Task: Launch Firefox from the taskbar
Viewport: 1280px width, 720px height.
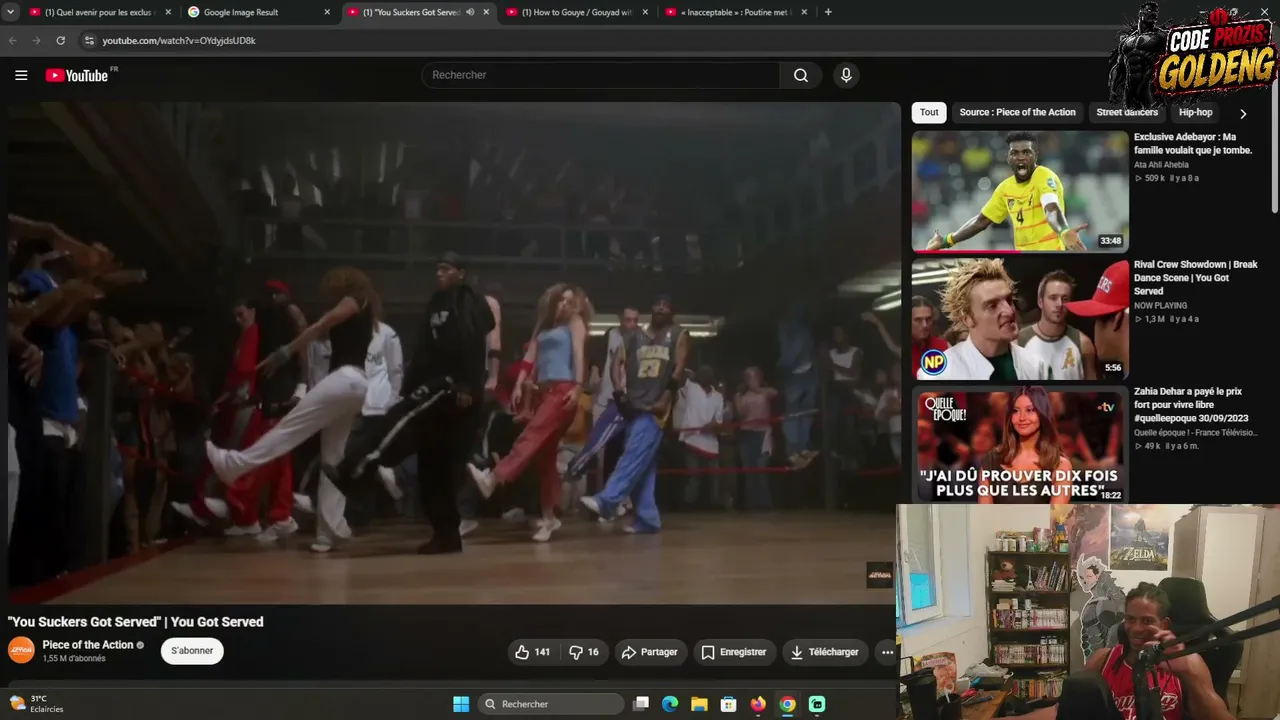Action: click(758, 704)
